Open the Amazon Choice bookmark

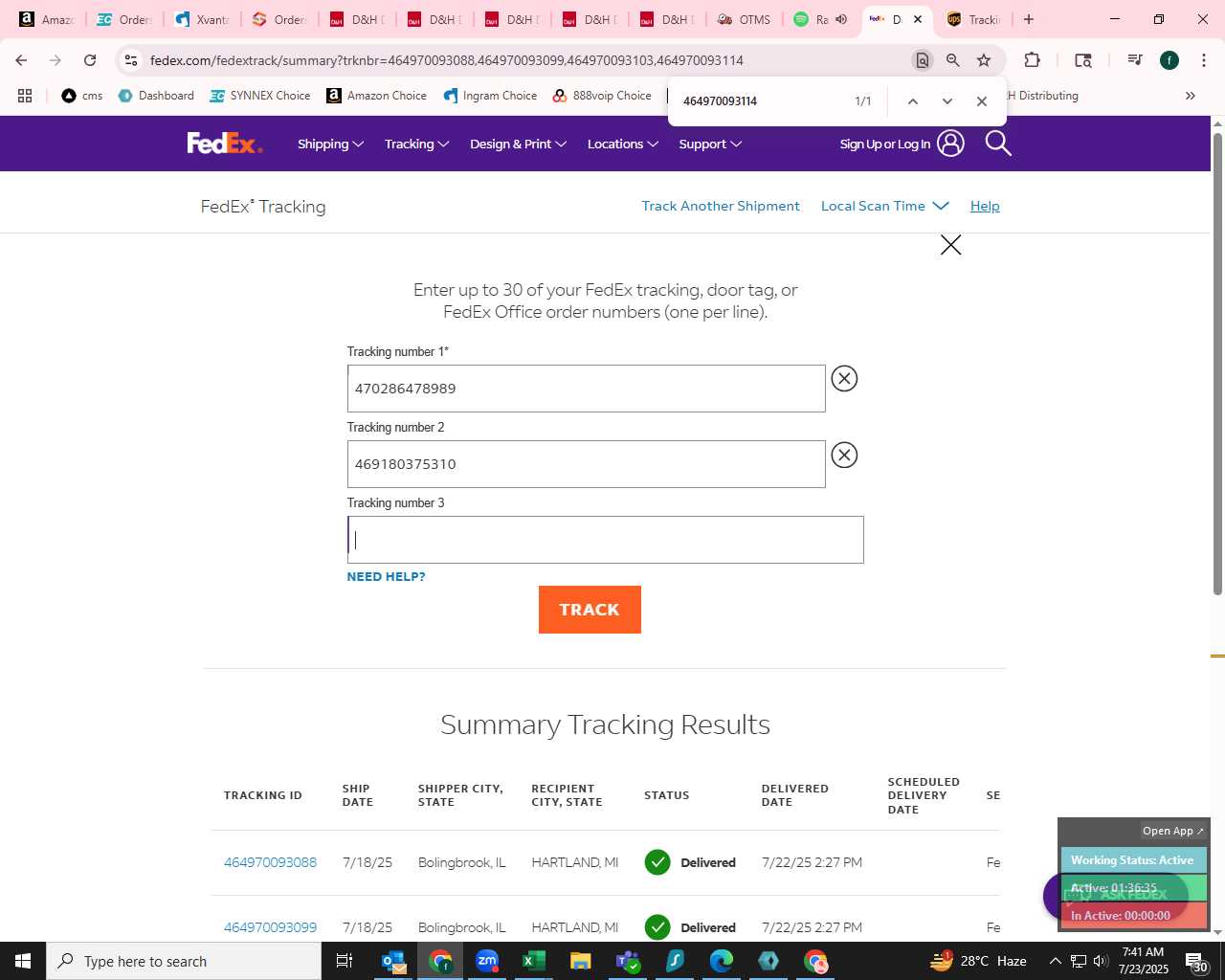pos(376,96)
